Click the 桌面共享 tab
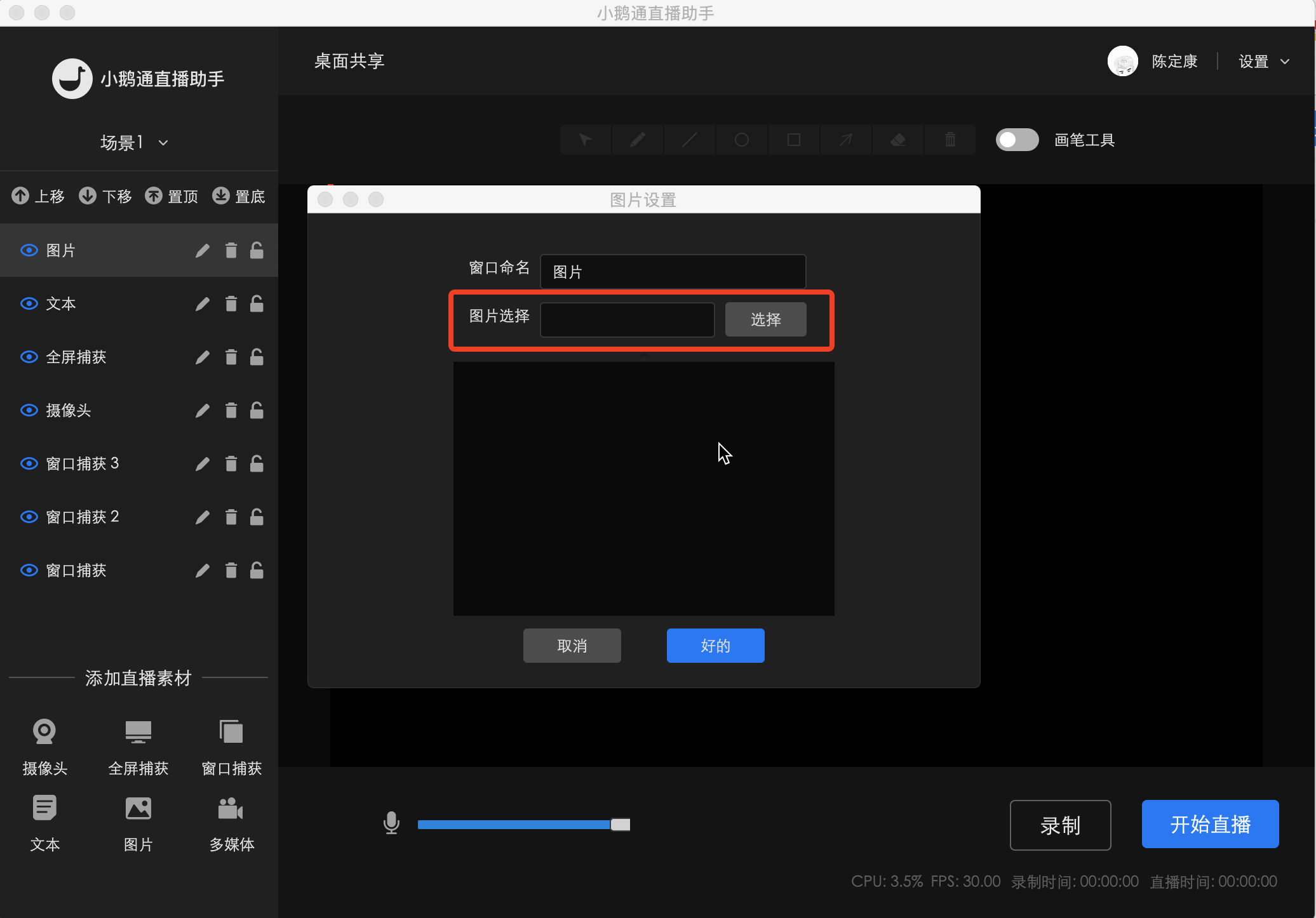Viewport: 1316px width, 918px height. [348, 61]
